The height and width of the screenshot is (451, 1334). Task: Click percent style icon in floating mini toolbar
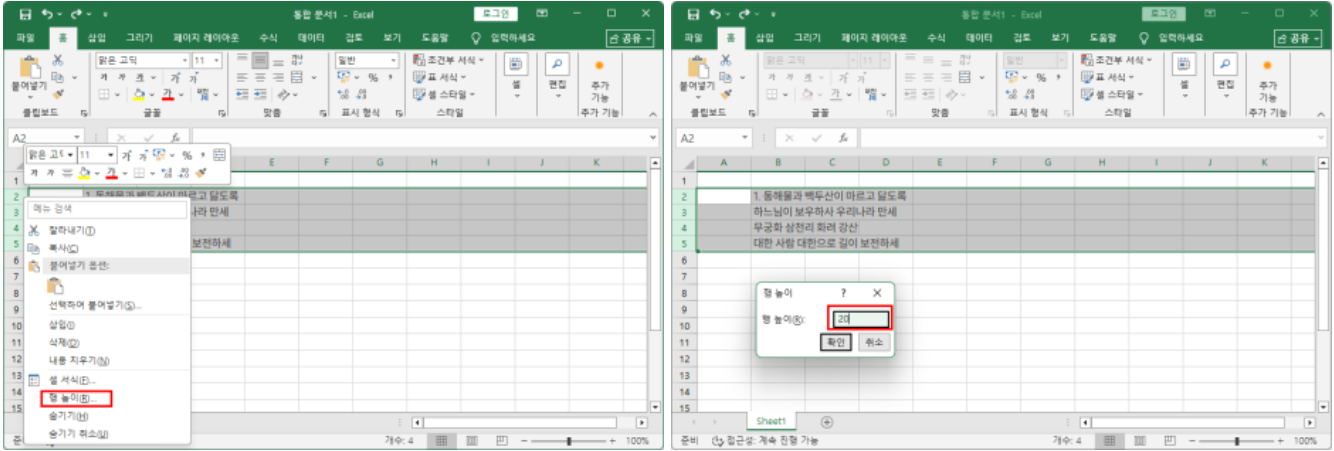[187, 156]
